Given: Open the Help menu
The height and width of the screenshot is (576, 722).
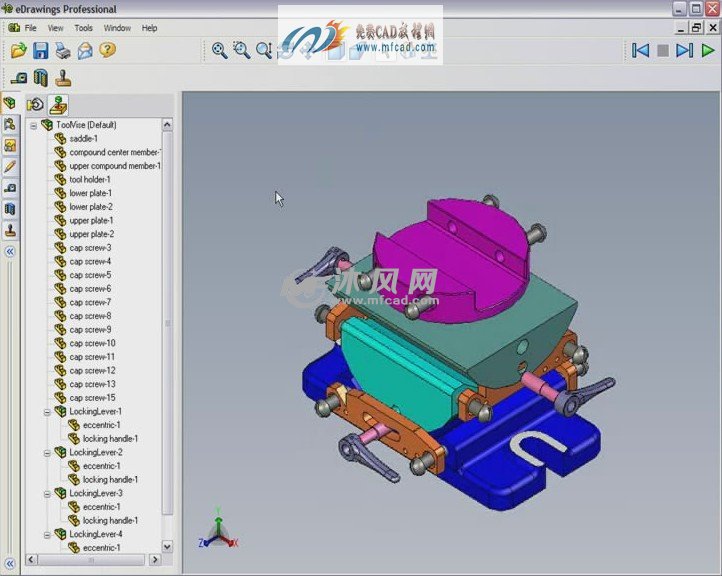Looking at the screenshot, I should click(149, 28).
